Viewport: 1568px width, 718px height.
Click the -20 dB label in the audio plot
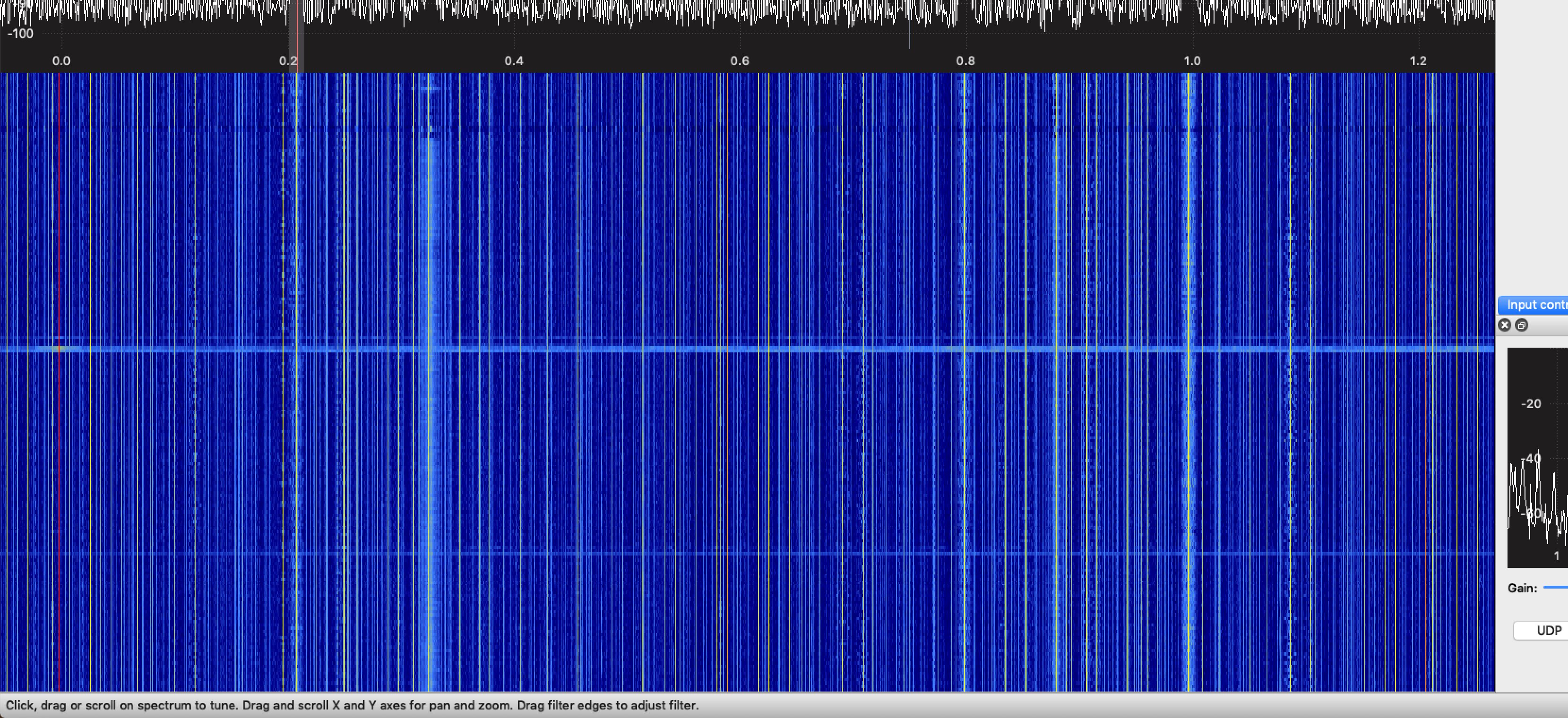[x=1530, y=404]
